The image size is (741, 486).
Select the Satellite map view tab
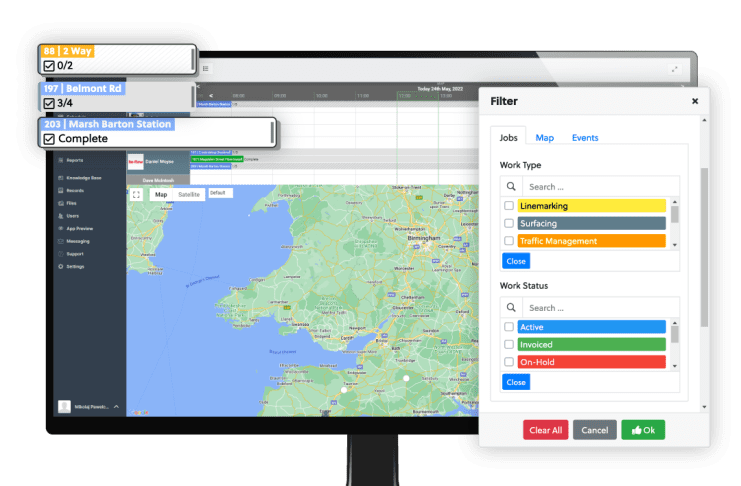pos(189,194)
